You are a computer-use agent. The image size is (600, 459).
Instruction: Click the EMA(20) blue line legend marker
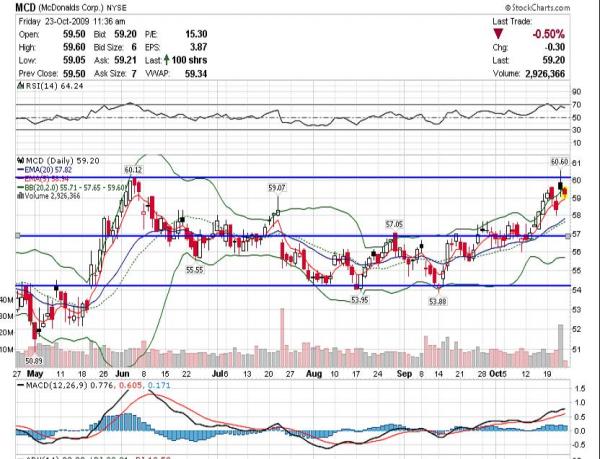pyautogui.click(x=21, y=169)
